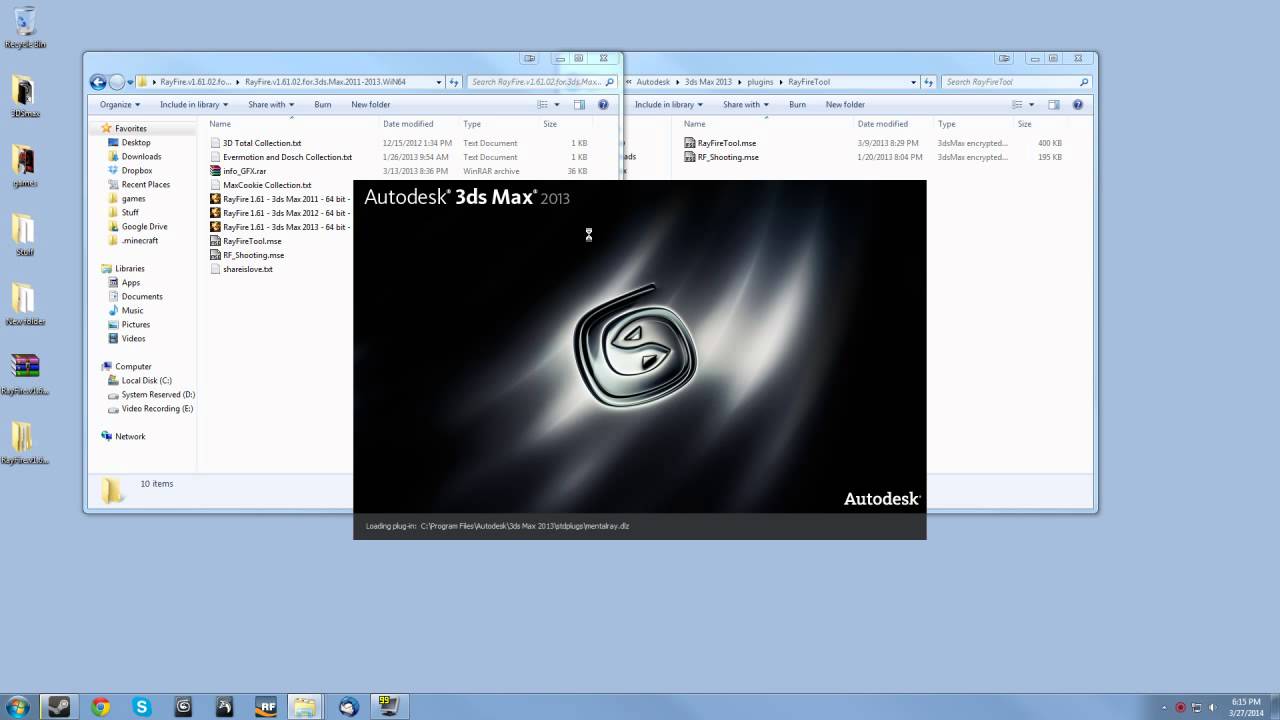Toggle preview pane in the left explorer window
The height and width of the screenshot is (720, 1280).
(x=579, y=104)
